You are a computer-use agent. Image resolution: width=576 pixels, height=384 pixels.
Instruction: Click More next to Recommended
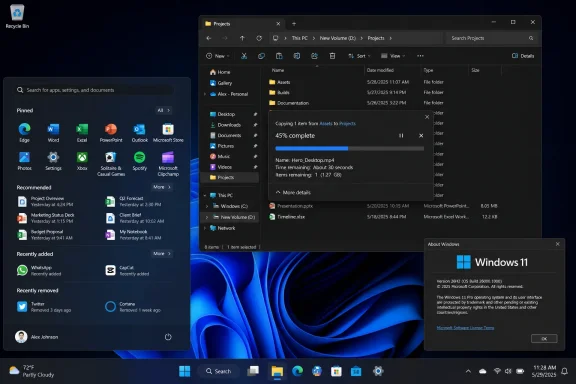click(162, 187)
